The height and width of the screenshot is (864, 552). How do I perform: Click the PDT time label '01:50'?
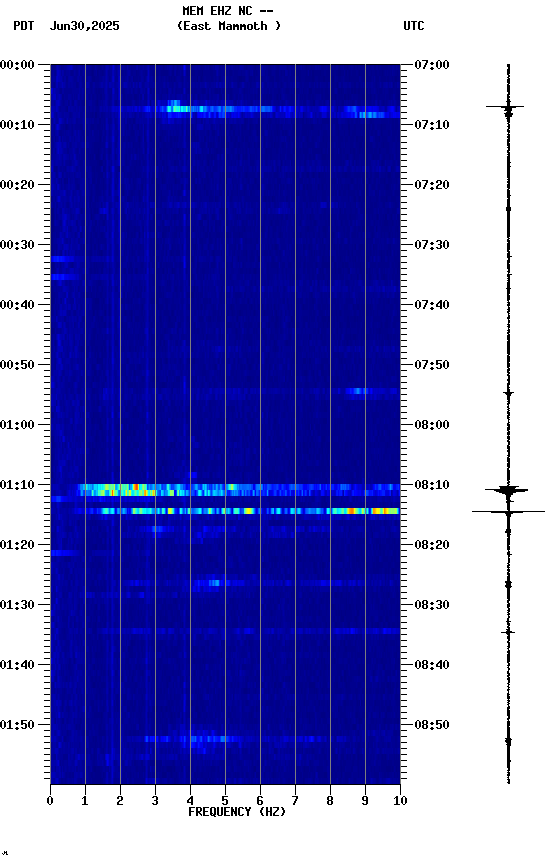click(17, 726)
